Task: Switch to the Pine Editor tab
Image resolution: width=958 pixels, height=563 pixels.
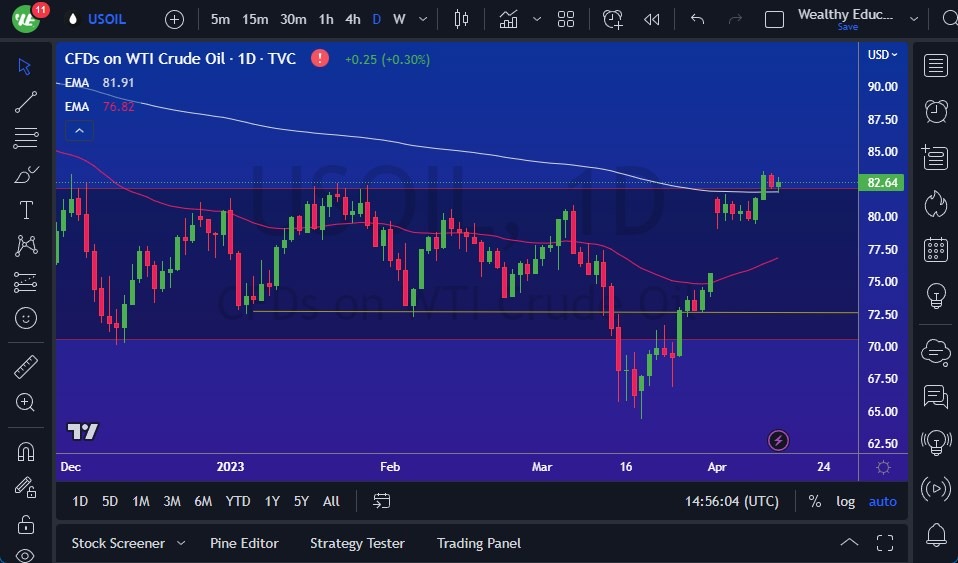Action: (x=244, y=543)
